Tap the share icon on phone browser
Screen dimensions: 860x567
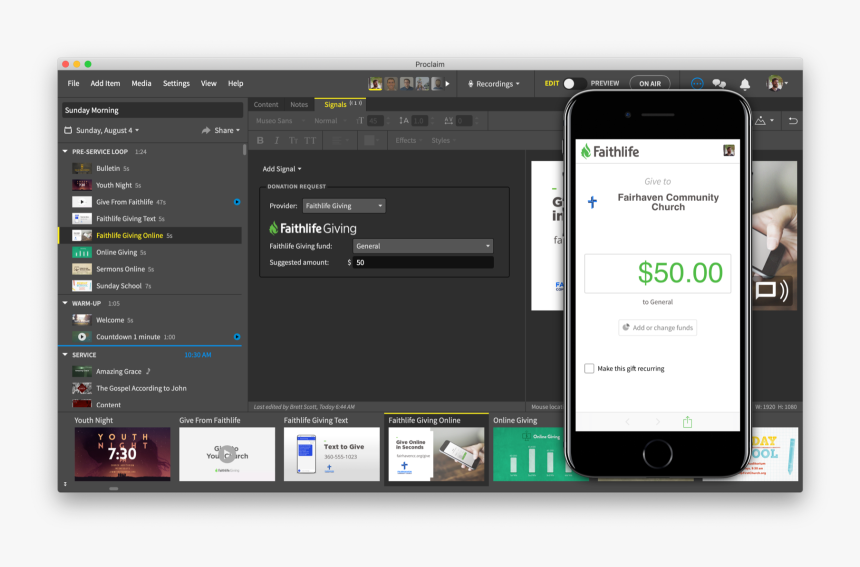687,422
